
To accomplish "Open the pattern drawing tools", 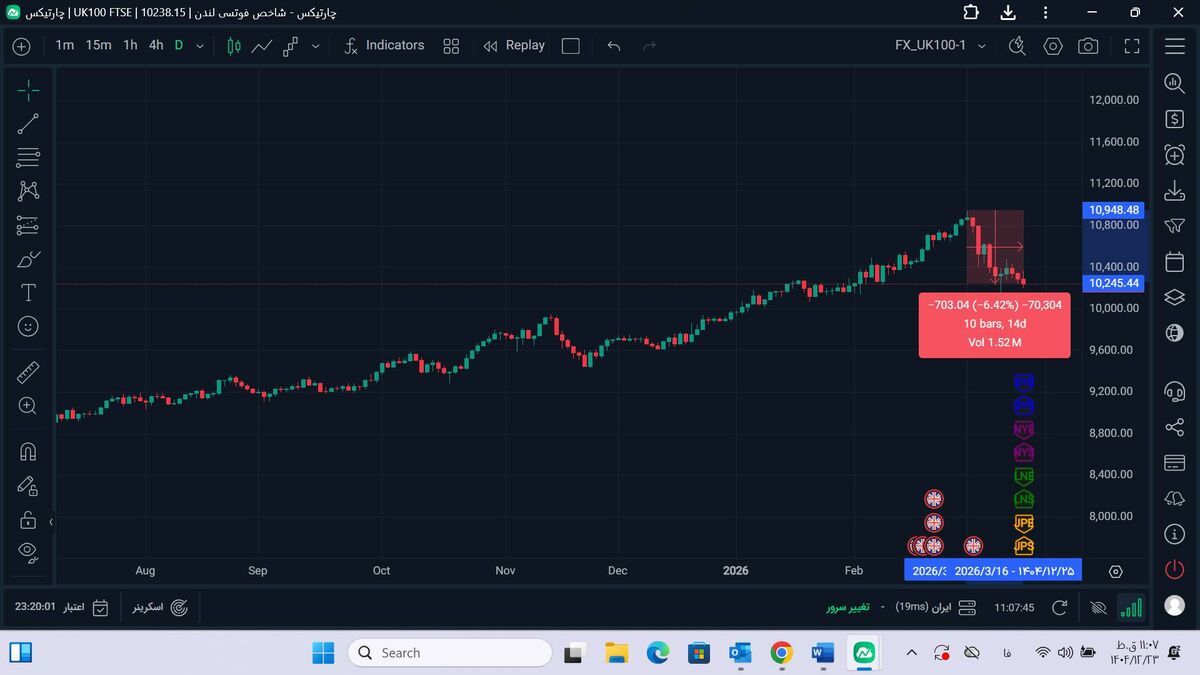I will tap(28, 191).
